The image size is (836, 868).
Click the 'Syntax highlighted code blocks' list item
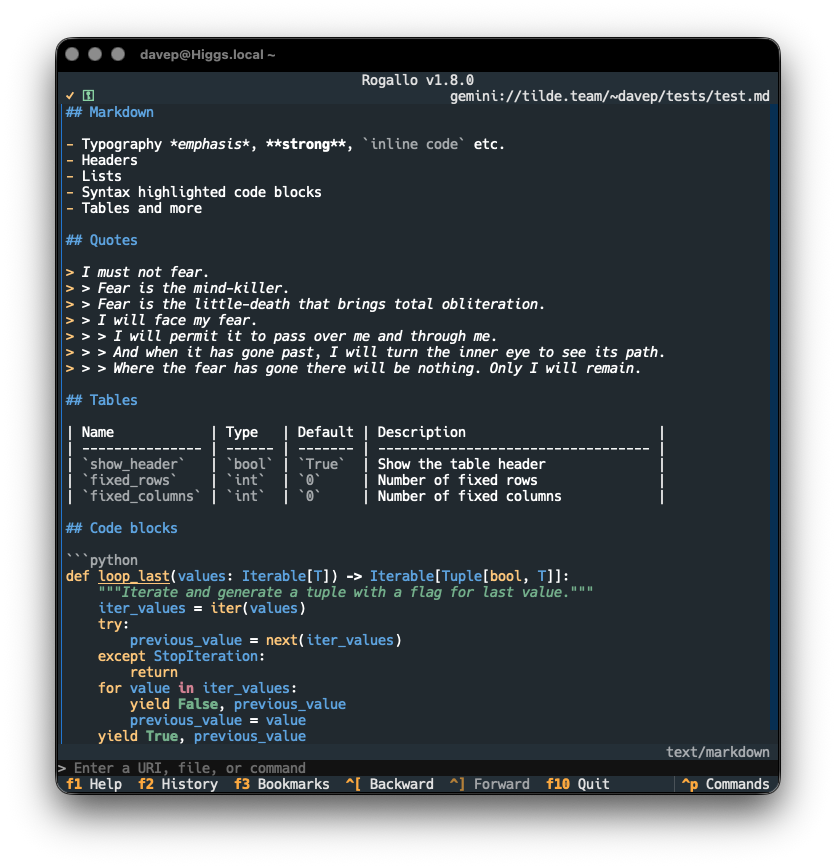pos(202,192)
